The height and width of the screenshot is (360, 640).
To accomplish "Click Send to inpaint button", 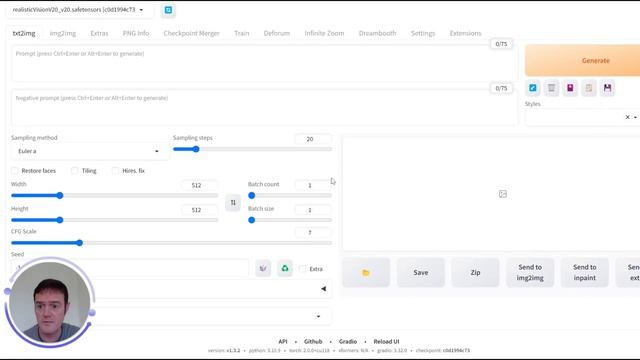I will click(x=584, y=272).
